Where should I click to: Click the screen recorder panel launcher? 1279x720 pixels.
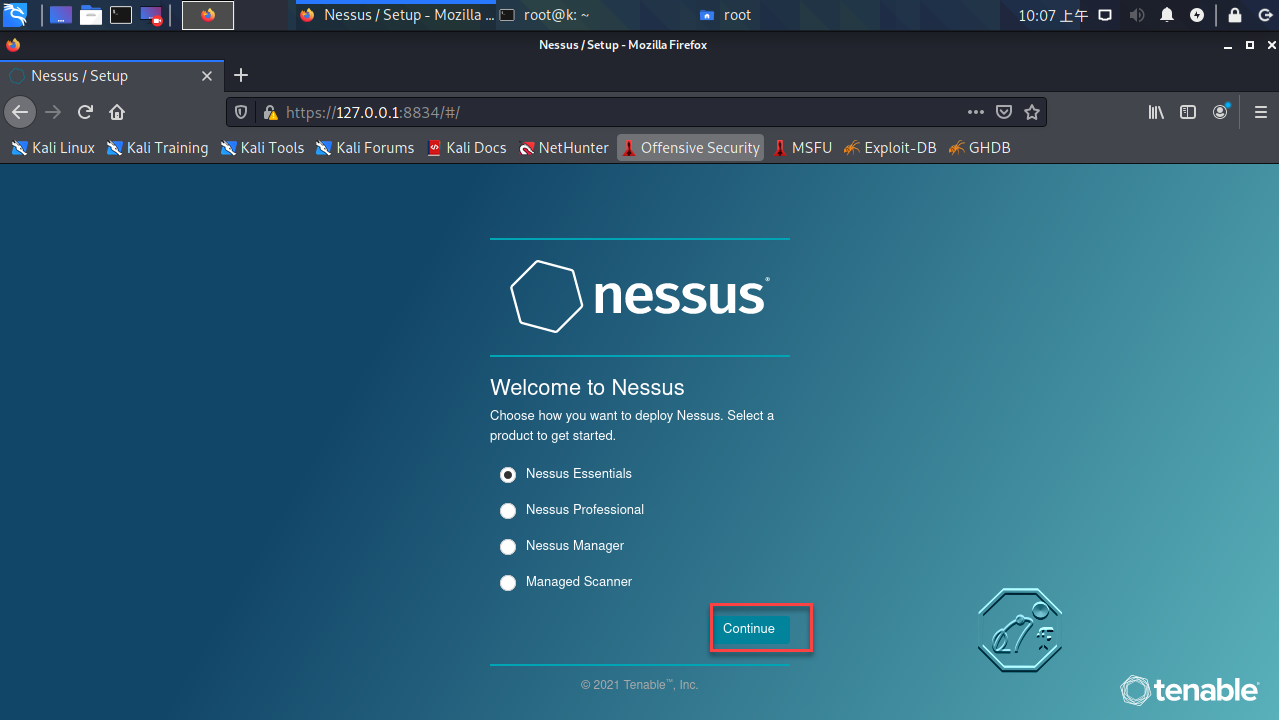pos(151,15)
